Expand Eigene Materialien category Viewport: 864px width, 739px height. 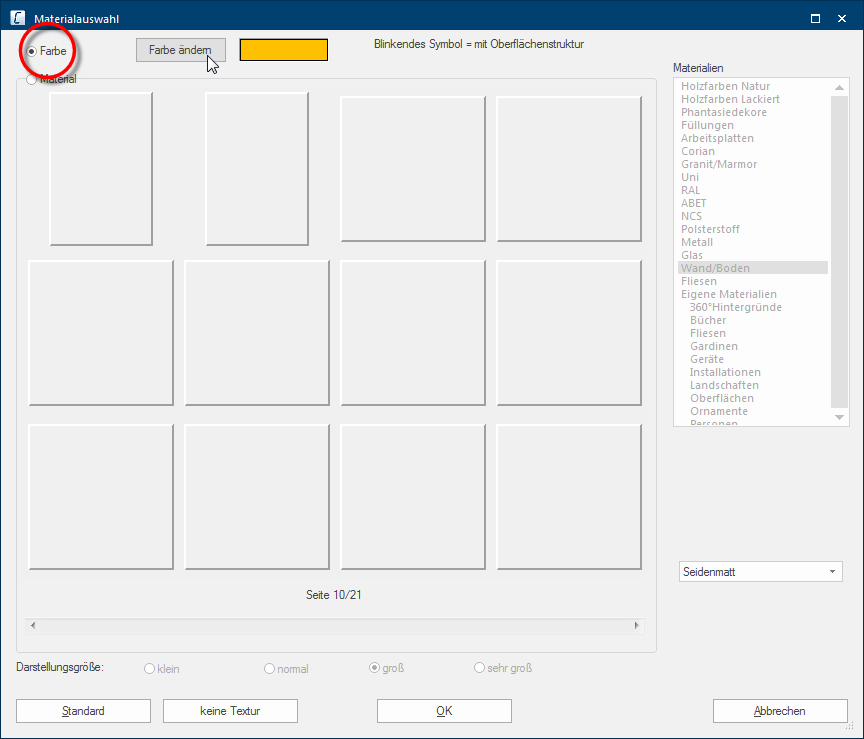click(728, 294)
